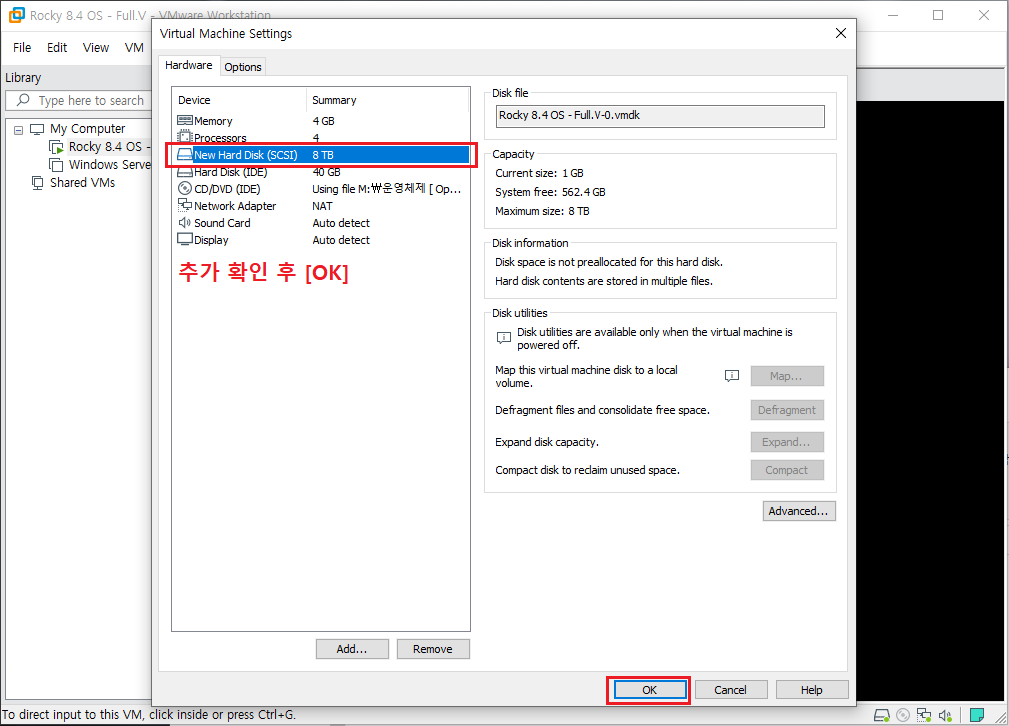Select Display Auto detect summary

pyautogui.click(x=341, y=240)
